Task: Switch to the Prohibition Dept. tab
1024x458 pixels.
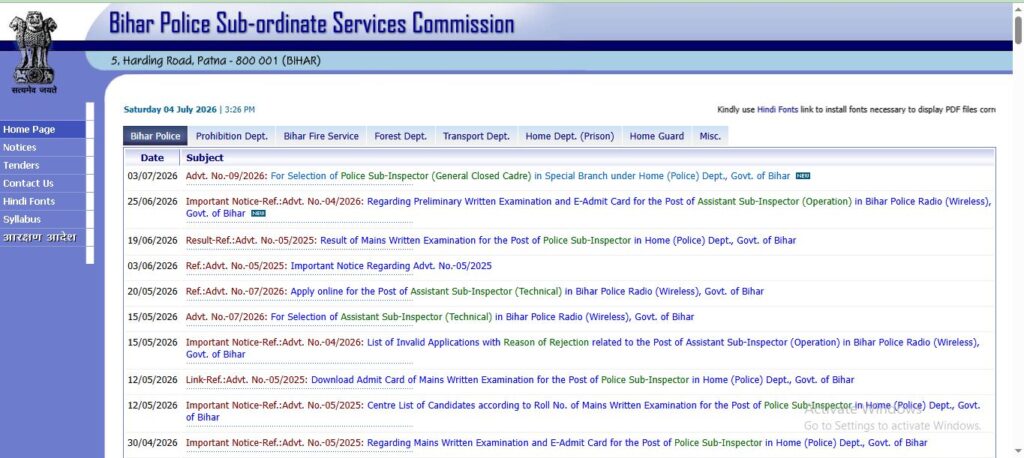Action: pos(232,136)
